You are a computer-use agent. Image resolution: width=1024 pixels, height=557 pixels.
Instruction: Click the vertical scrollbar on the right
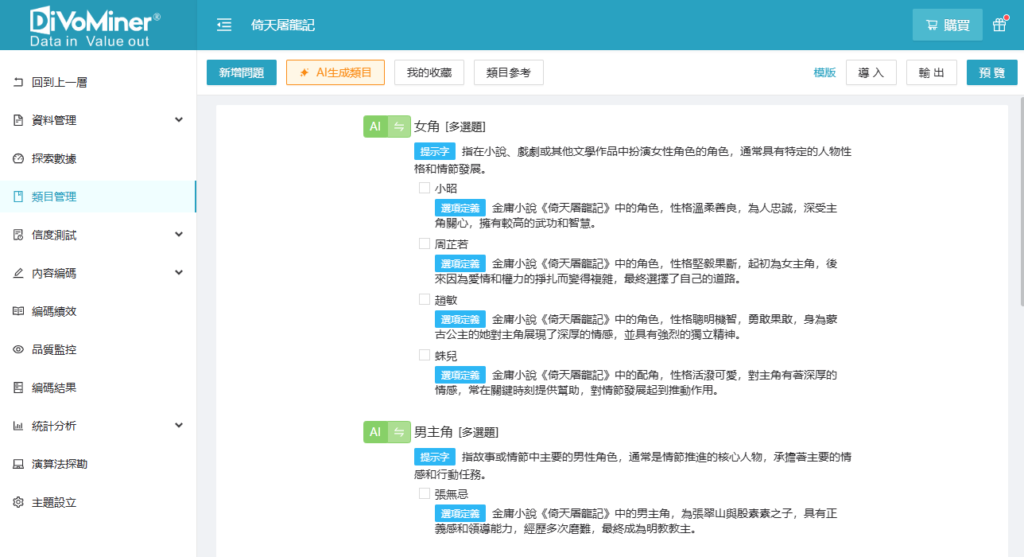(1019, 200)
